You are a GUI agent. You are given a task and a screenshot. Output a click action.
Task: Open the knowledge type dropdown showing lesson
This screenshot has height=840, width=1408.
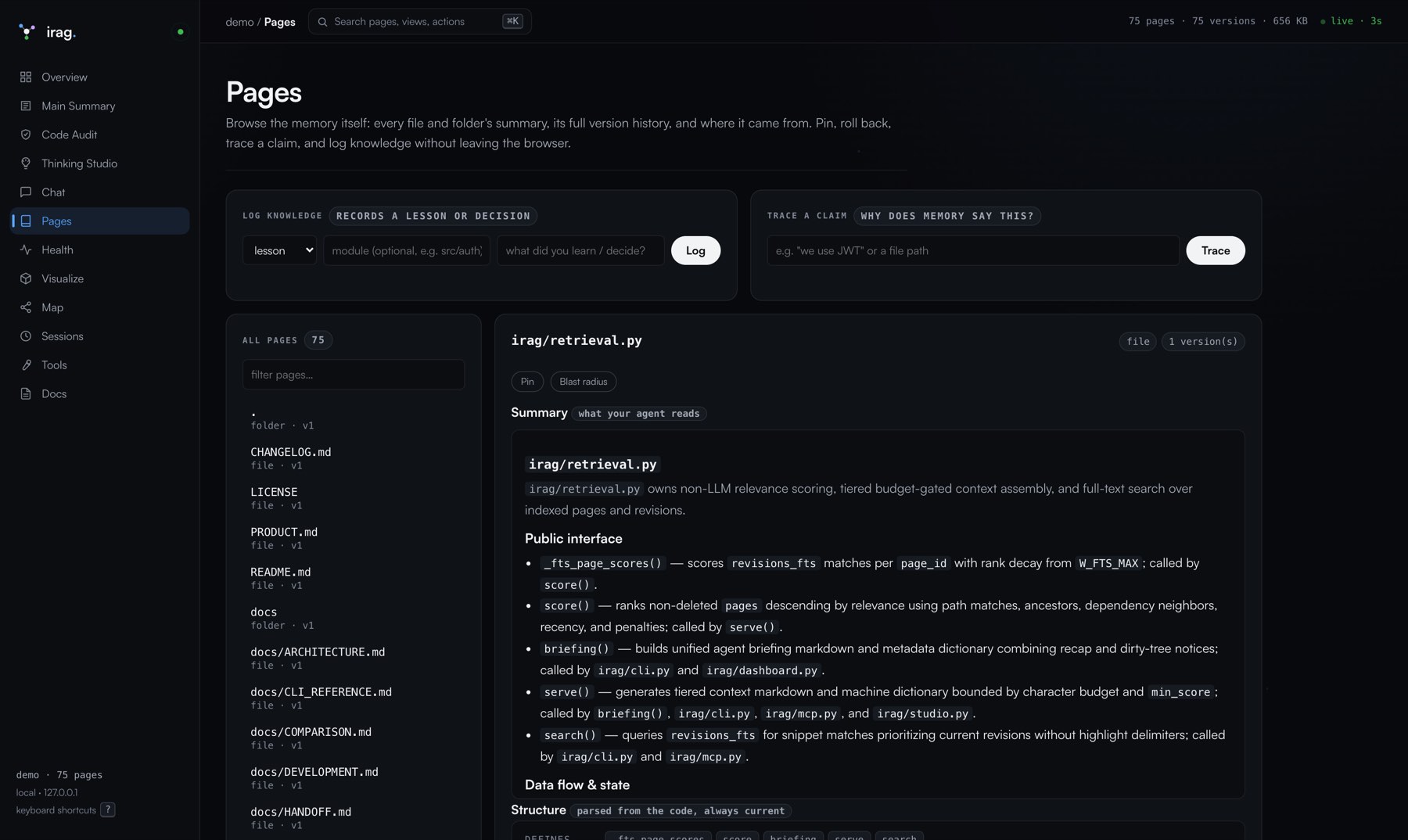[279, 250]
